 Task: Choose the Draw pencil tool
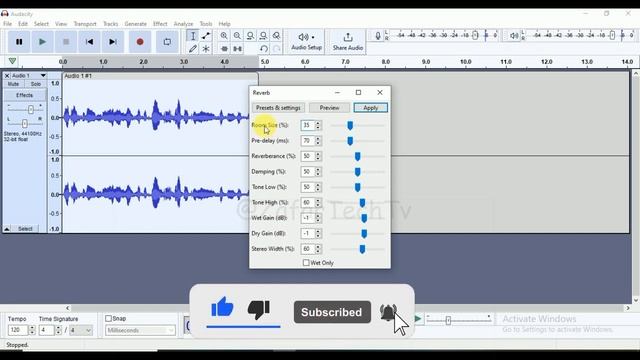click(193, 49)
